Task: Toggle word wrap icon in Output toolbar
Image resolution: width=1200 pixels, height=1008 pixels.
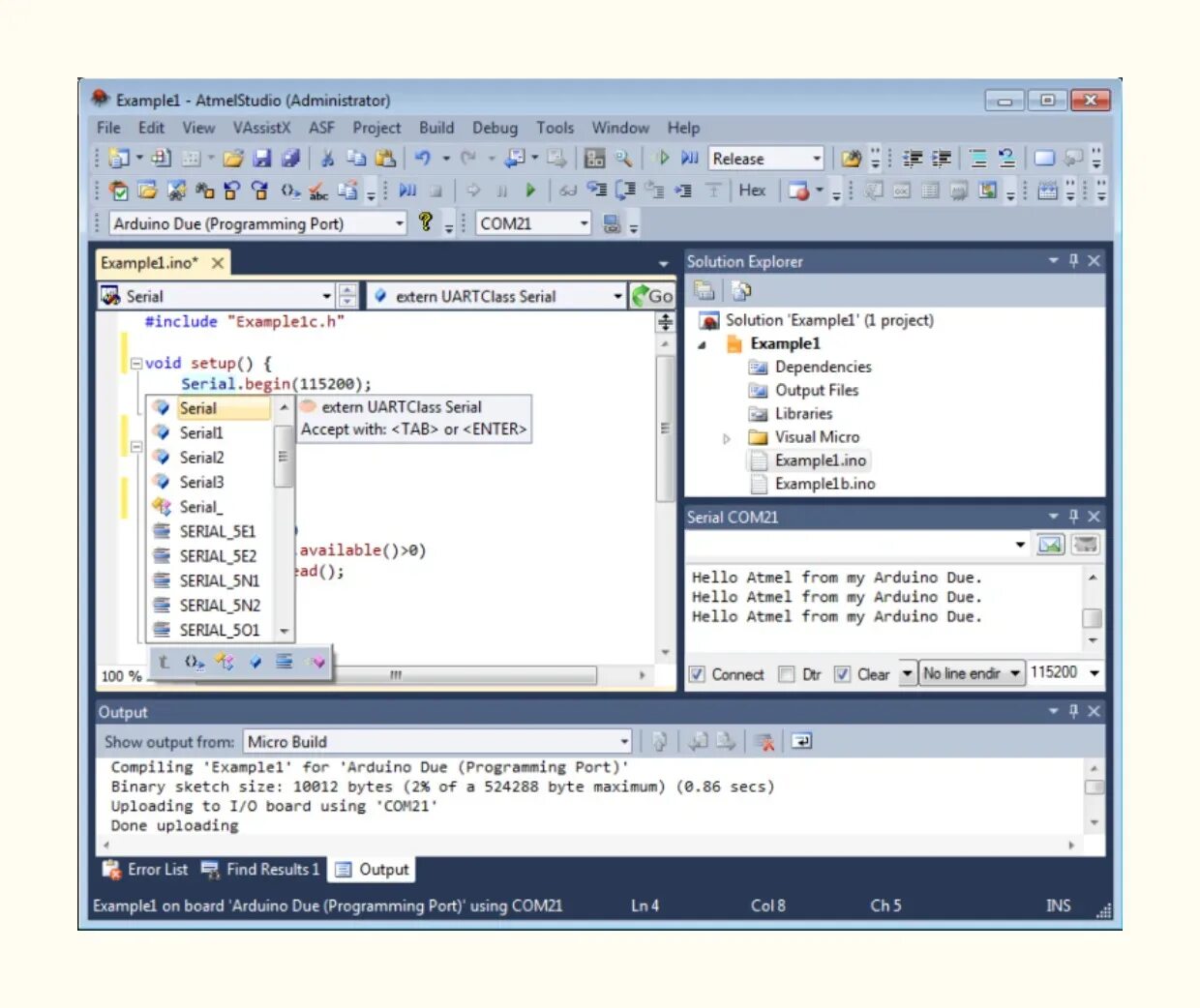Action: click(x=801, y=742)
